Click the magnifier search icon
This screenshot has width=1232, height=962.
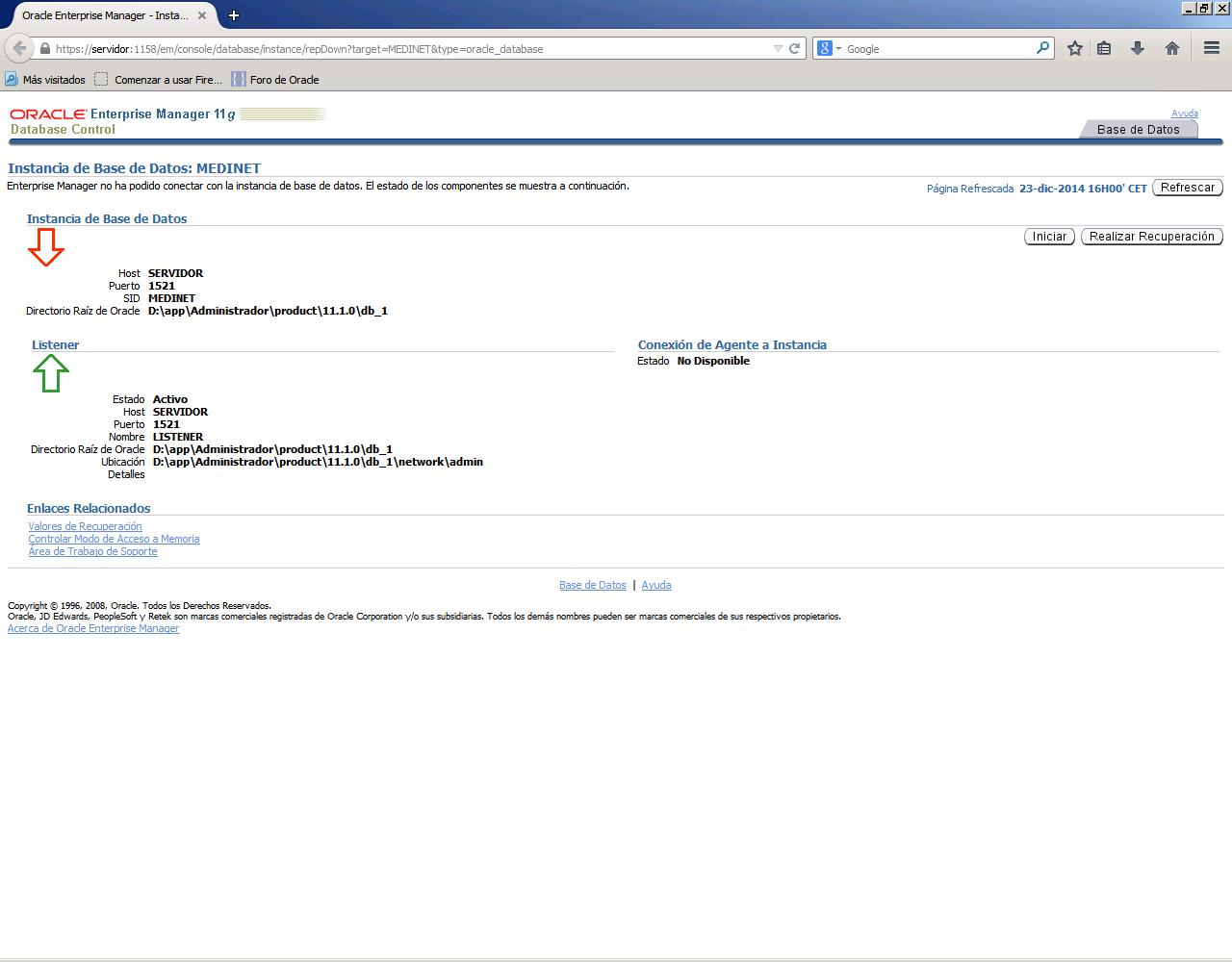1042,47
